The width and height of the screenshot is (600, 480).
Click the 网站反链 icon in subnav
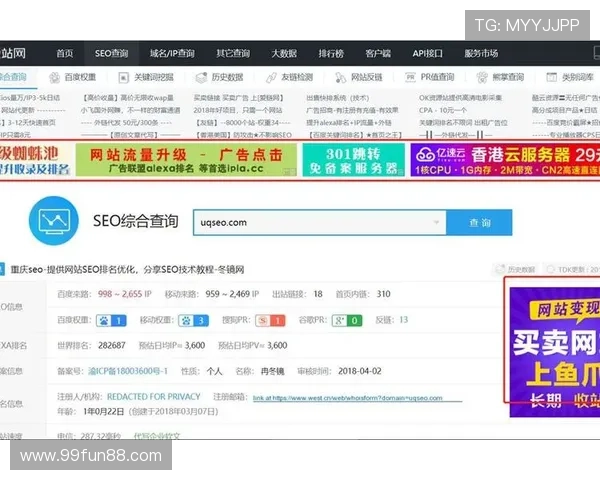coord(340,78)
